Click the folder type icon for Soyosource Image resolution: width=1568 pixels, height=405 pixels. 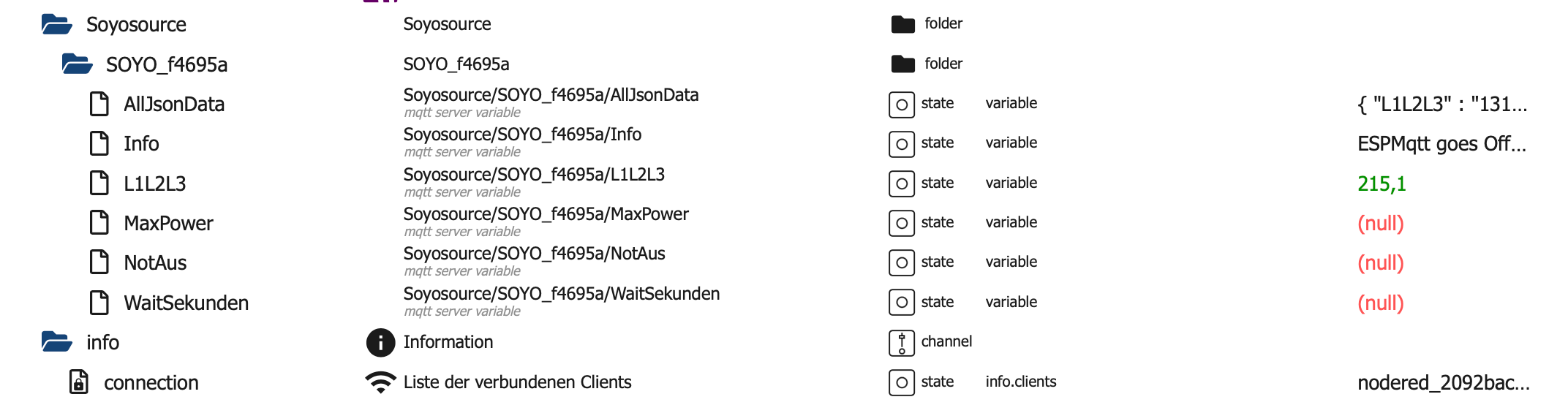[902, 24]
